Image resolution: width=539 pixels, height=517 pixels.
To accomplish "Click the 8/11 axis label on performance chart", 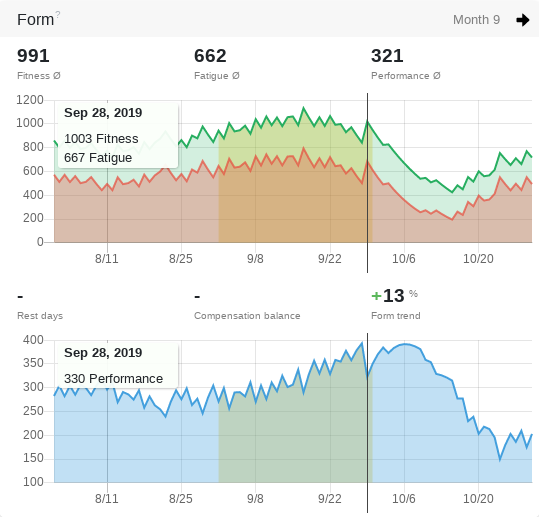I will pos(107,498).
